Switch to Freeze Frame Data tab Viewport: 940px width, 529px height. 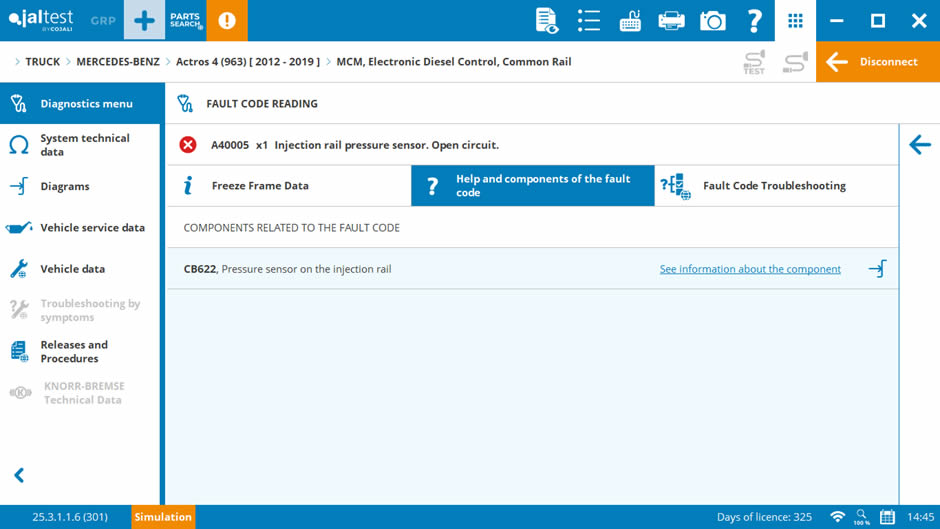[x=290, y=186]
